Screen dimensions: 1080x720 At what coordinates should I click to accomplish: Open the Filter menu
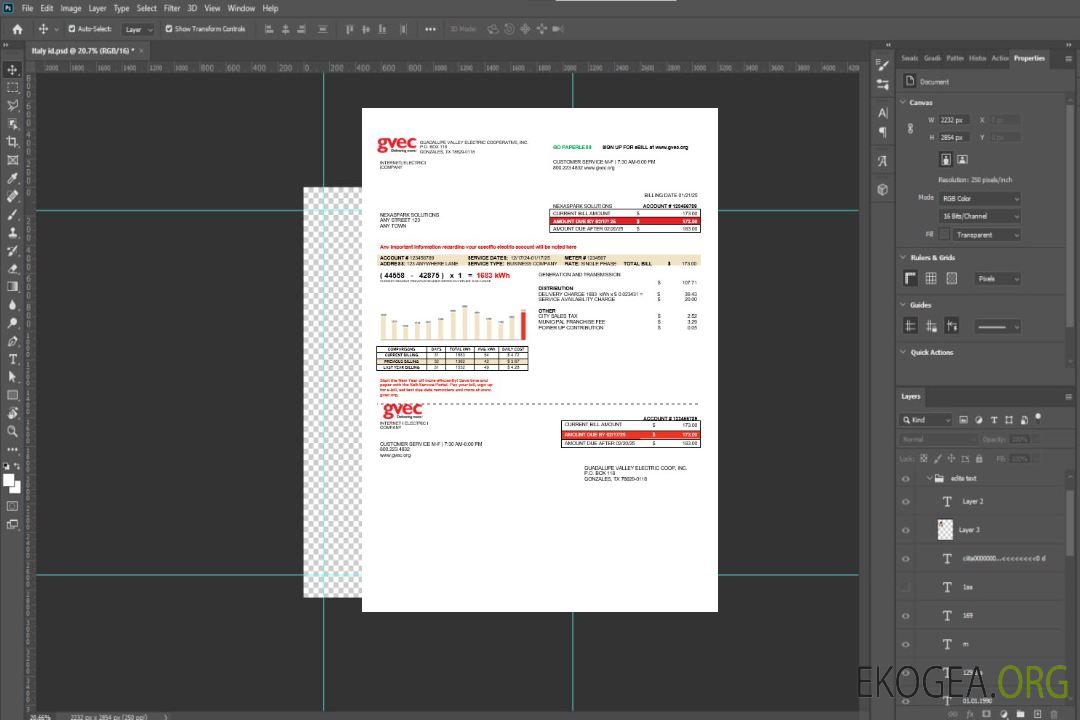click(x=172, y=8)
